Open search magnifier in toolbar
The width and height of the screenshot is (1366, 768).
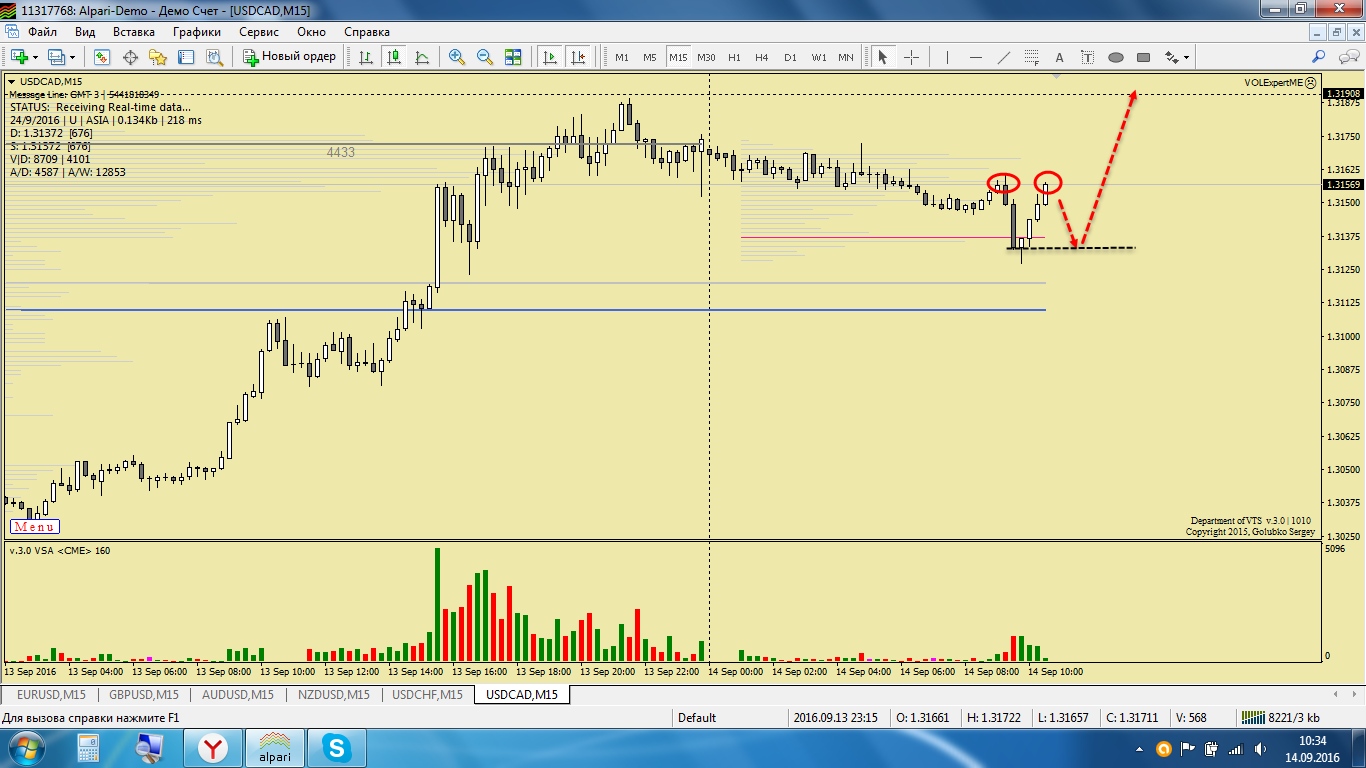point(1319,57)
